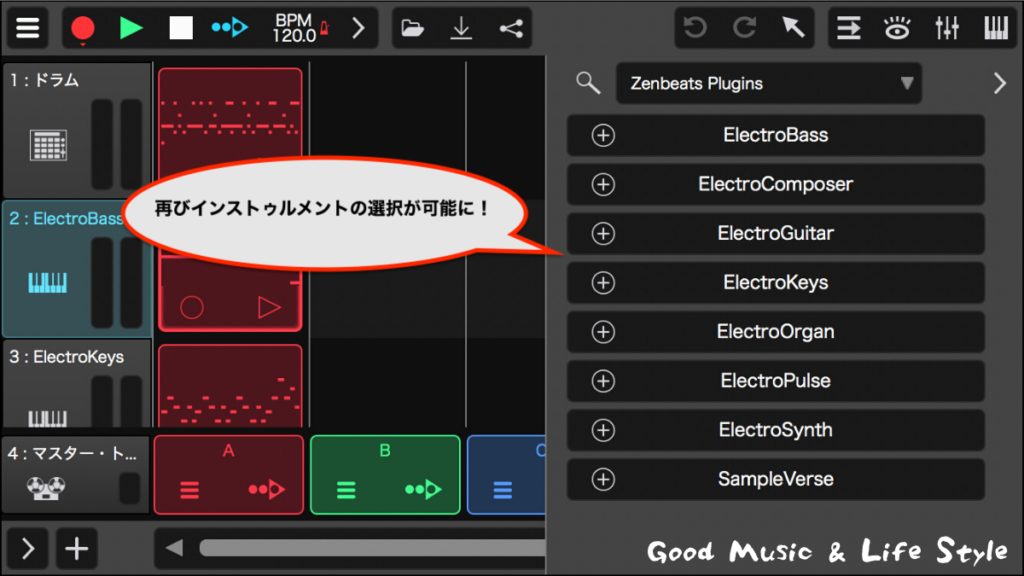This screenshot has height=576, width=1024.
Task: Click the tape reel icon on master track
Action: pyautogui.click(x=46, y=488)
